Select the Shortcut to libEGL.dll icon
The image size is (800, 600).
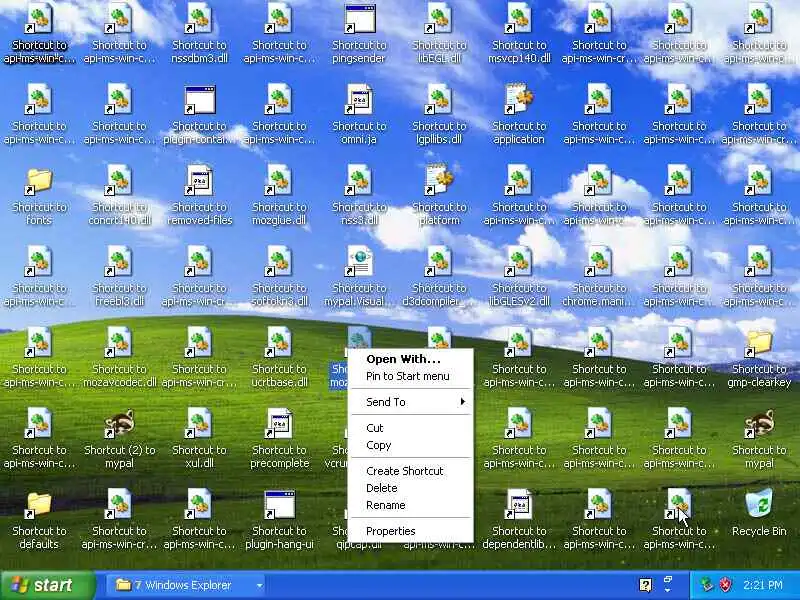[439, 34]
